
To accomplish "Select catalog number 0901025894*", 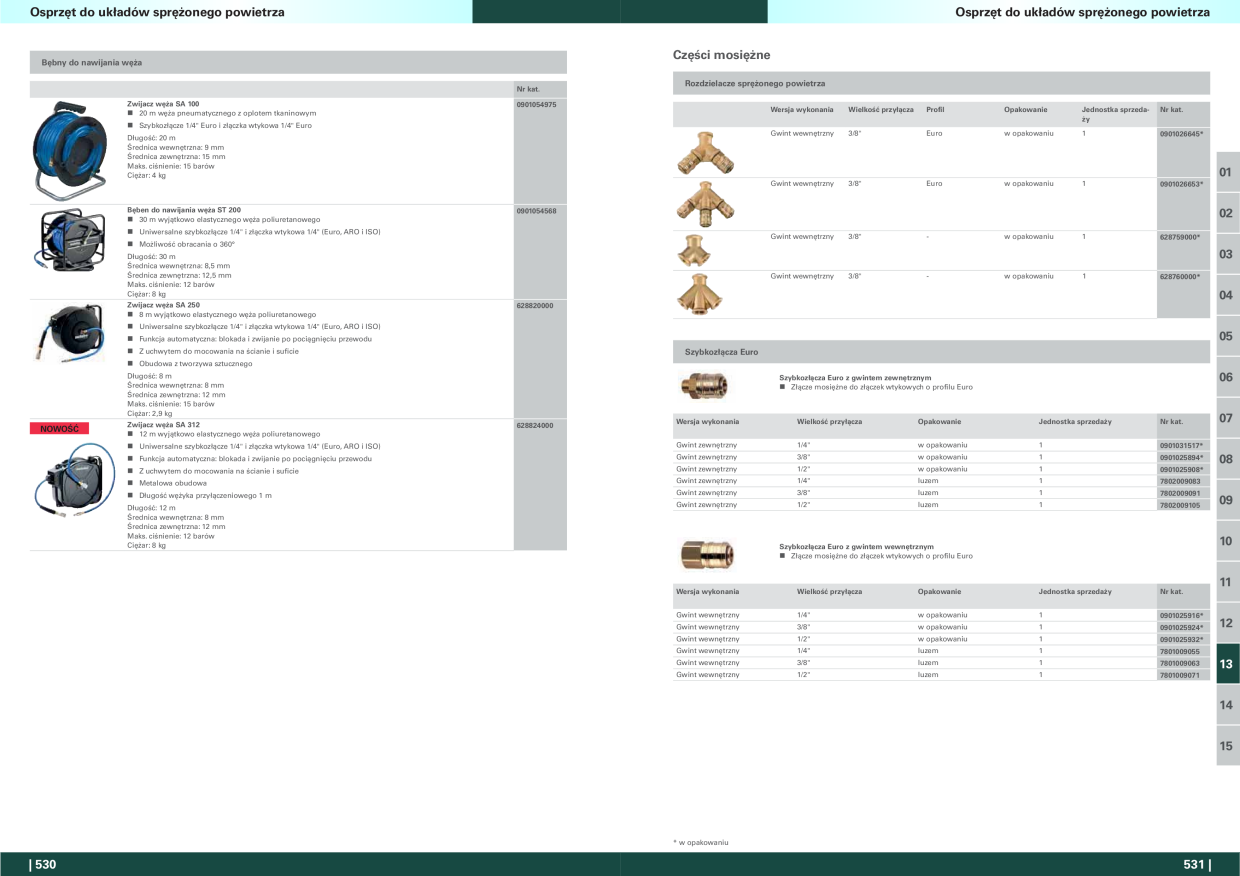I will point(1181,457).
